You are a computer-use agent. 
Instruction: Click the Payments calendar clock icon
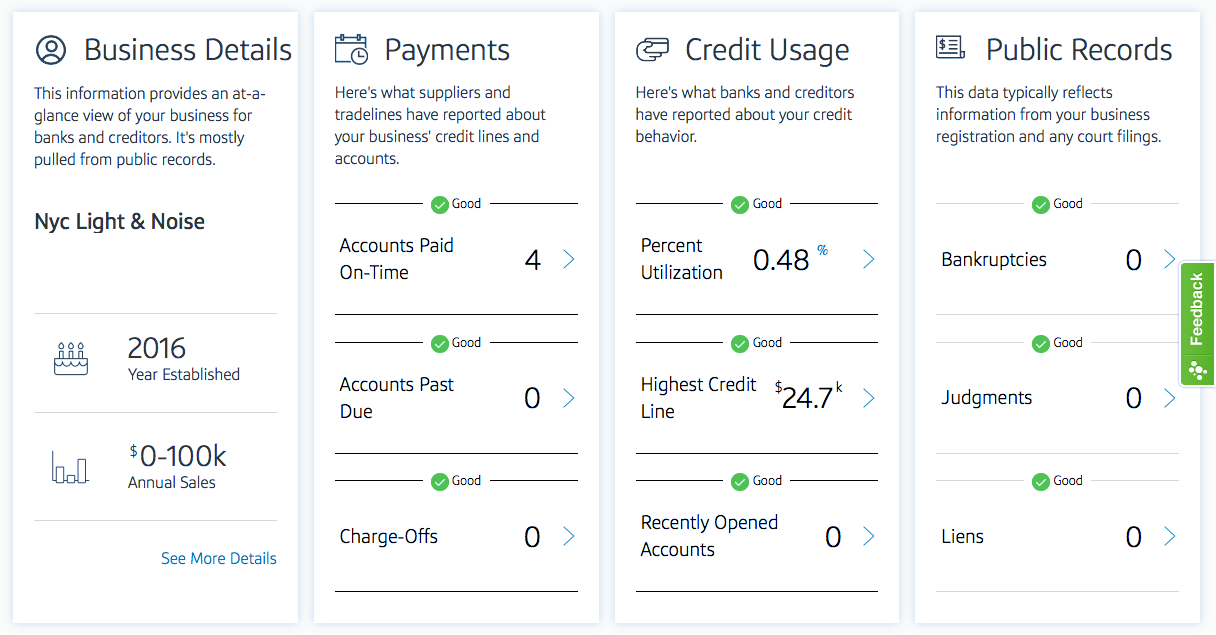[x=351, y=49]
